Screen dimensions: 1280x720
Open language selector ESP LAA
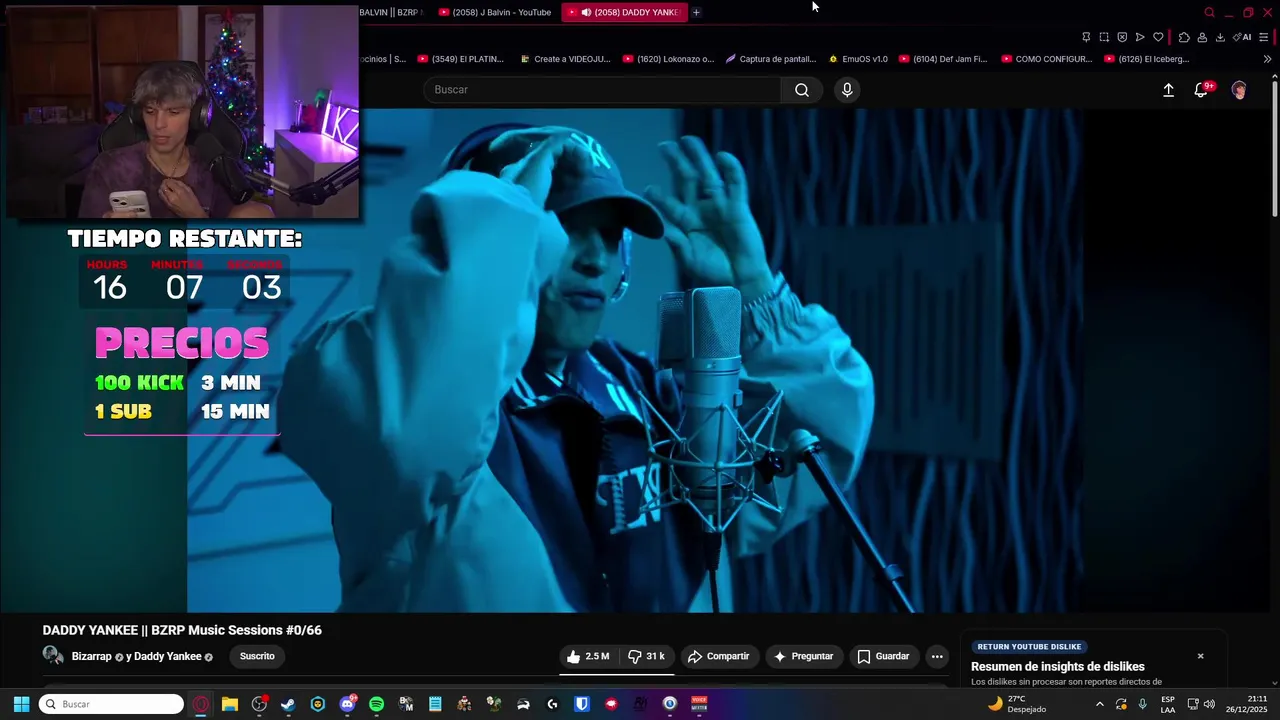1168,704
